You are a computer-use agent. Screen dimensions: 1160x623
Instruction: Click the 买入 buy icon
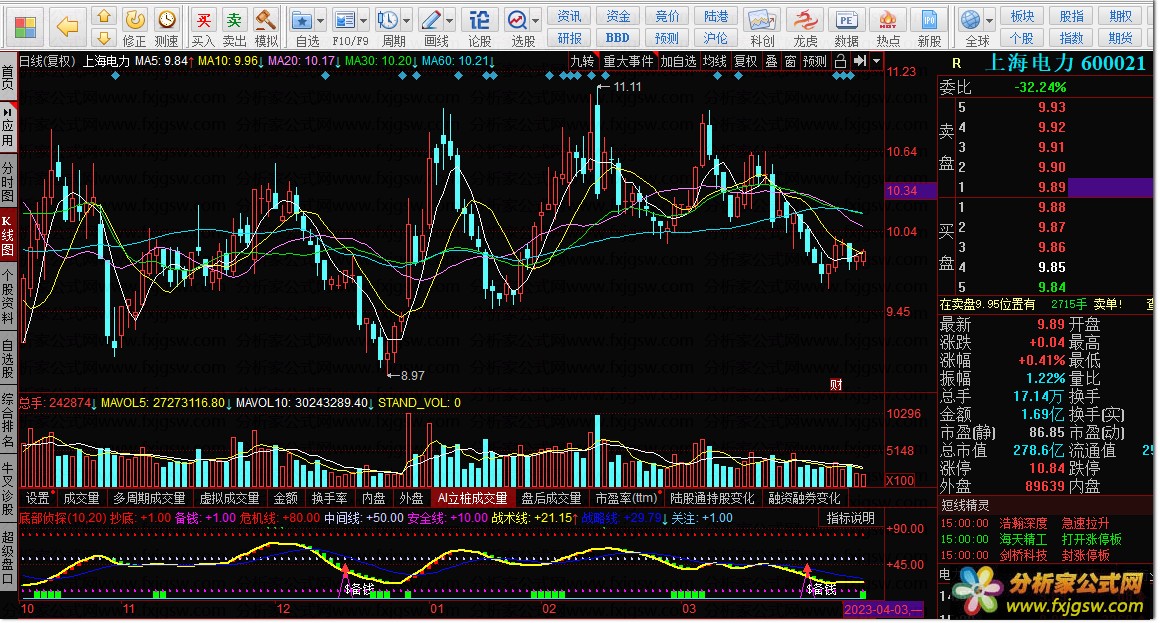pyautogui.click(x=203, y=20)
